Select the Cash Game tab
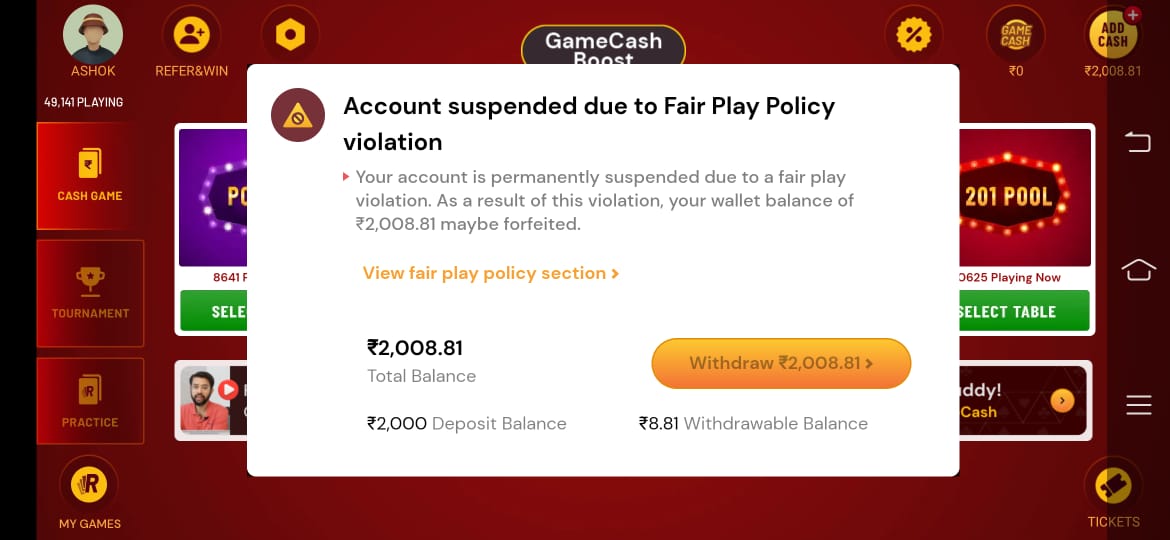1170x540 pixels. pyautogui.click(x=90, y=176)
